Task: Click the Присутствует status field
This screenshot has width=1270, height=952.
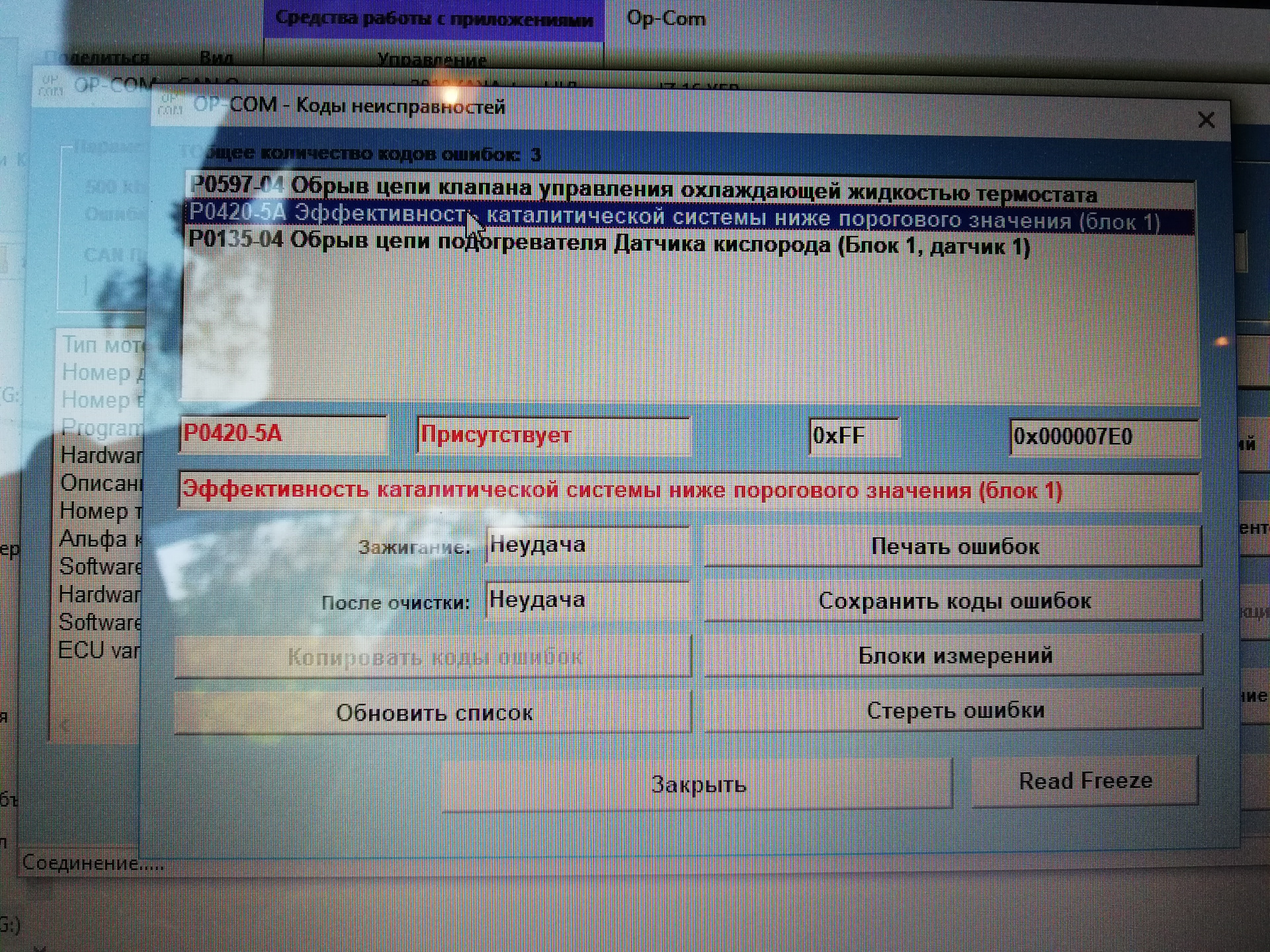Action: [x=553, y=436]
